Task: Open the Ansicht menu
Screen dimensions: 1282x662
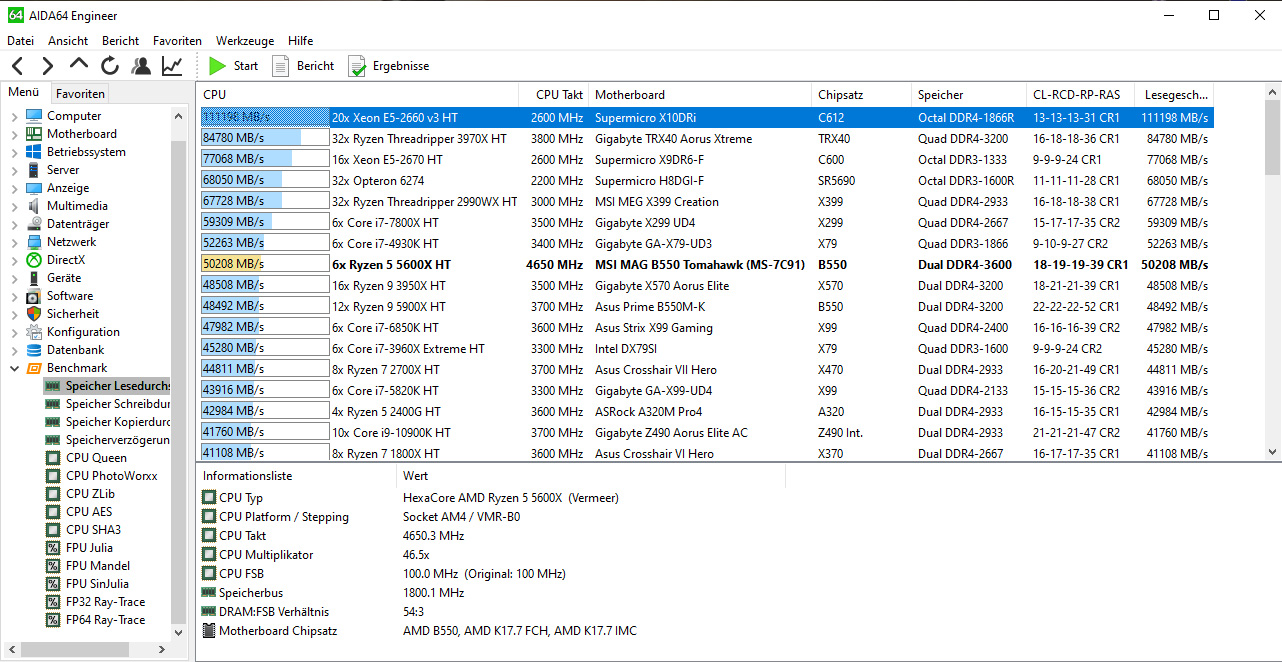Action: (x=68, y=41)
